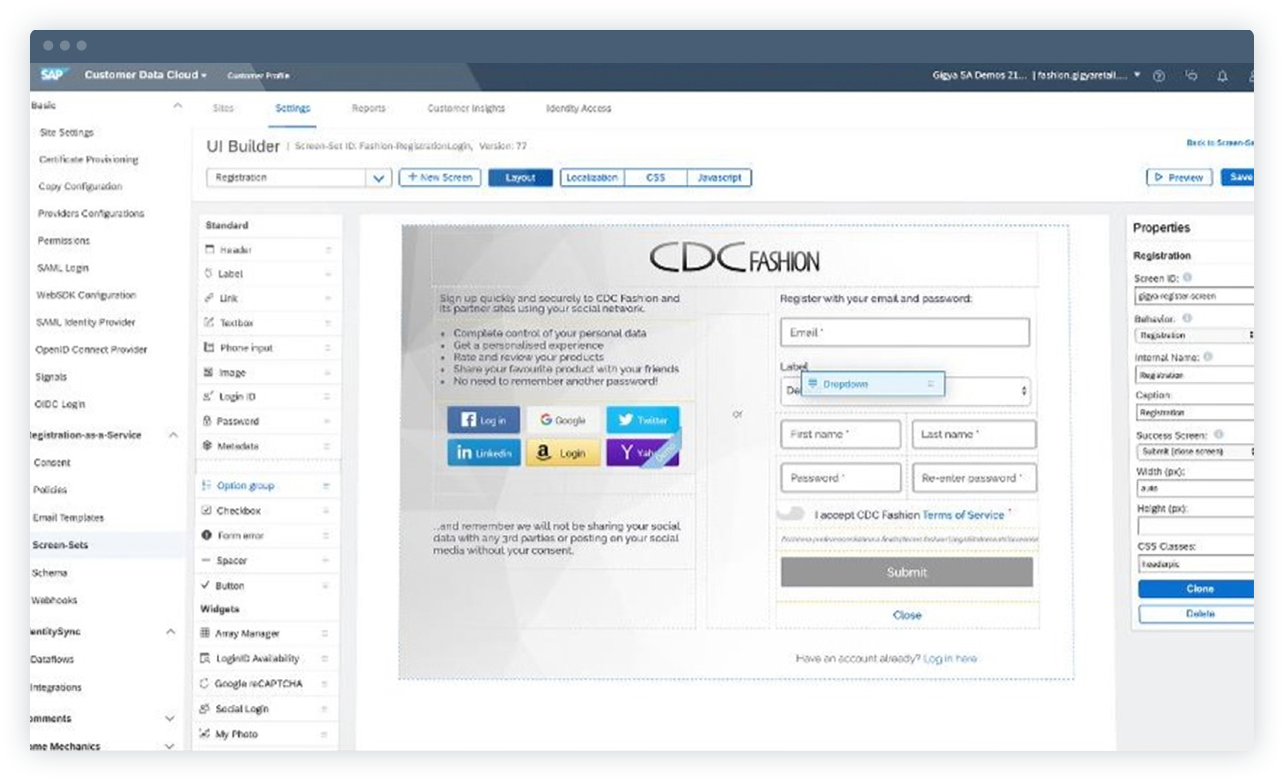Select the Social Login widget
This screenshot has width=1284, height=780.
[245, 710]
